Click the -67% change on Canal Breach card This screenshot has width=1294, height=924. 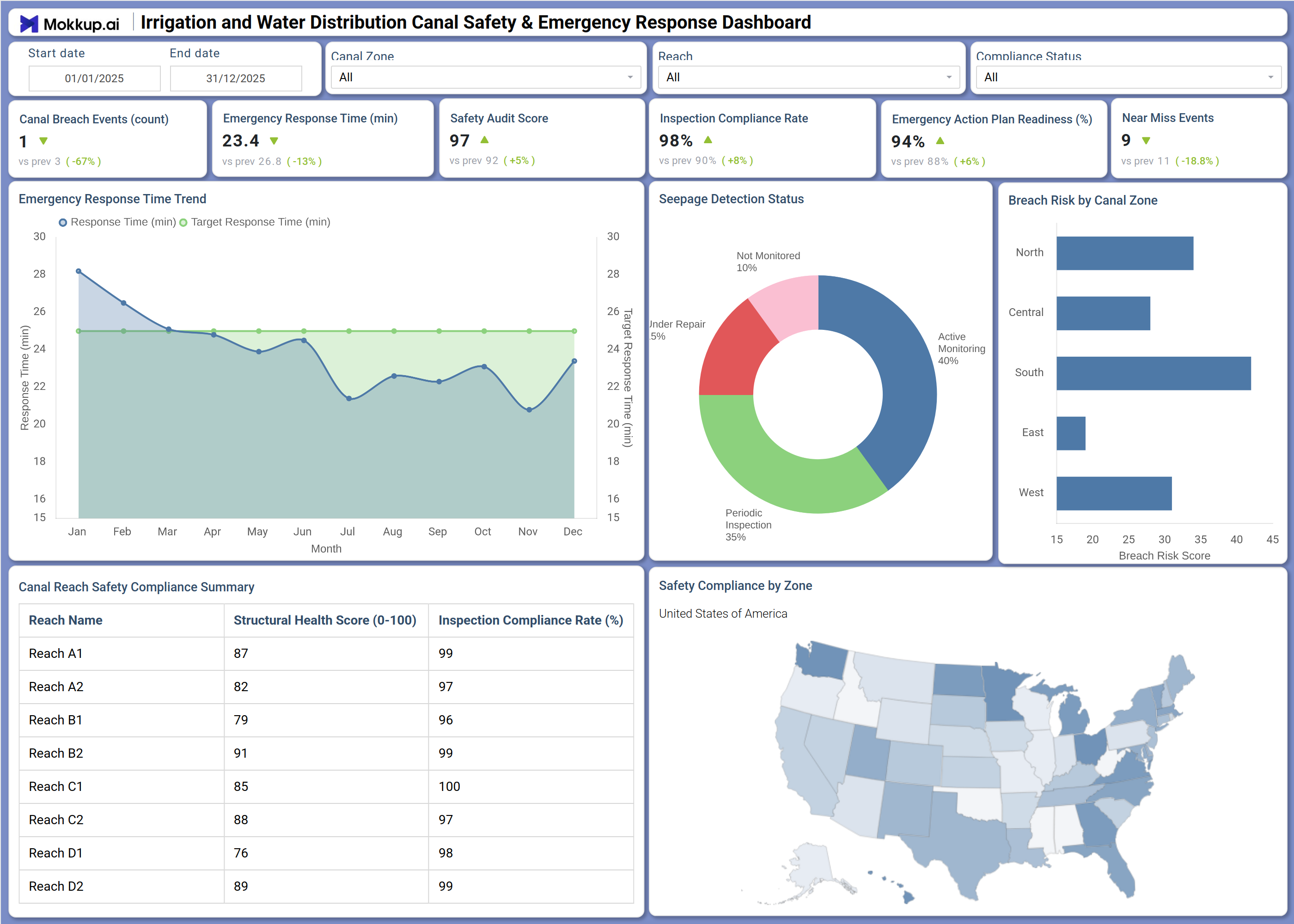pyautogui.click(x=84, y=162)
